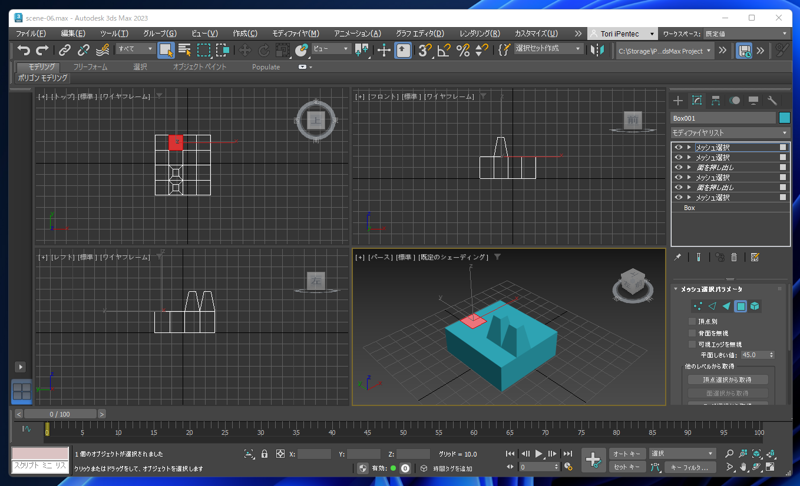Toggle Percent Snap icon
The width and height of the screenshot is (800, 486).
pos(463,50)
